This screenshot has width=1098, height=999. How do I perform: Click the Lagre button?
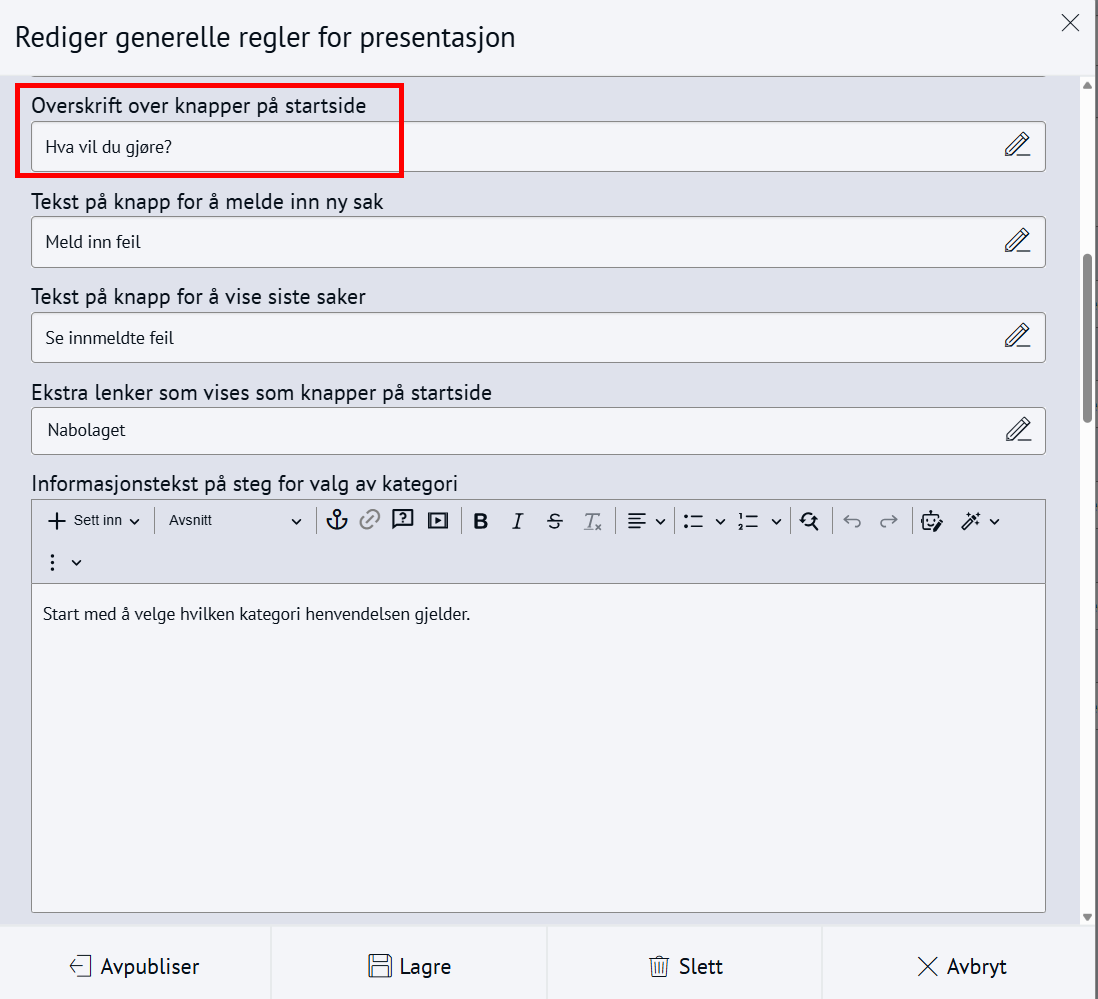410,967
